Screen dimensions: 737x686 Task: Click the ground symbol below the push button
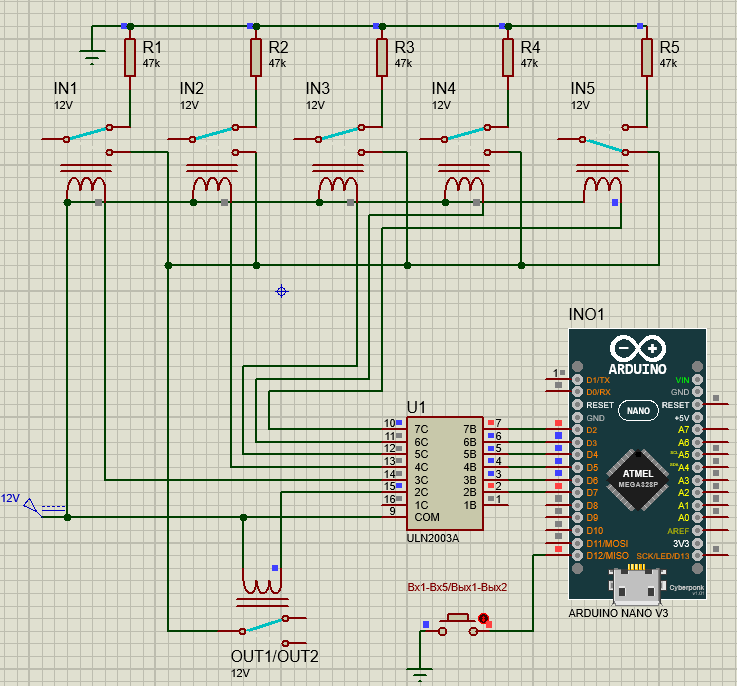(x=420, y=675)
